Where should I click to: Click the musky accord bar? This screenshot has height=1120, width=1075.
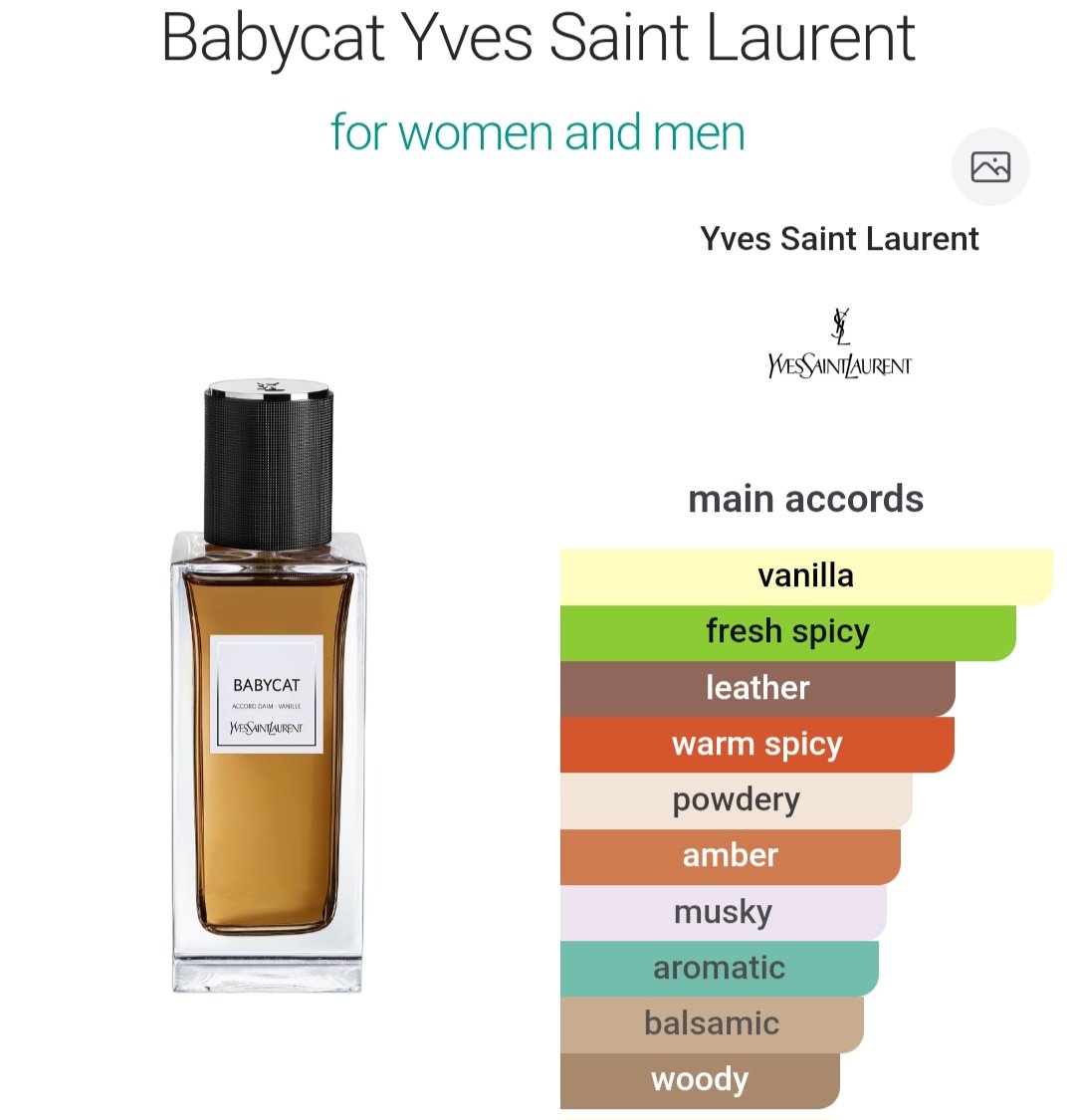pyautogui.click(x=724, y=912)
